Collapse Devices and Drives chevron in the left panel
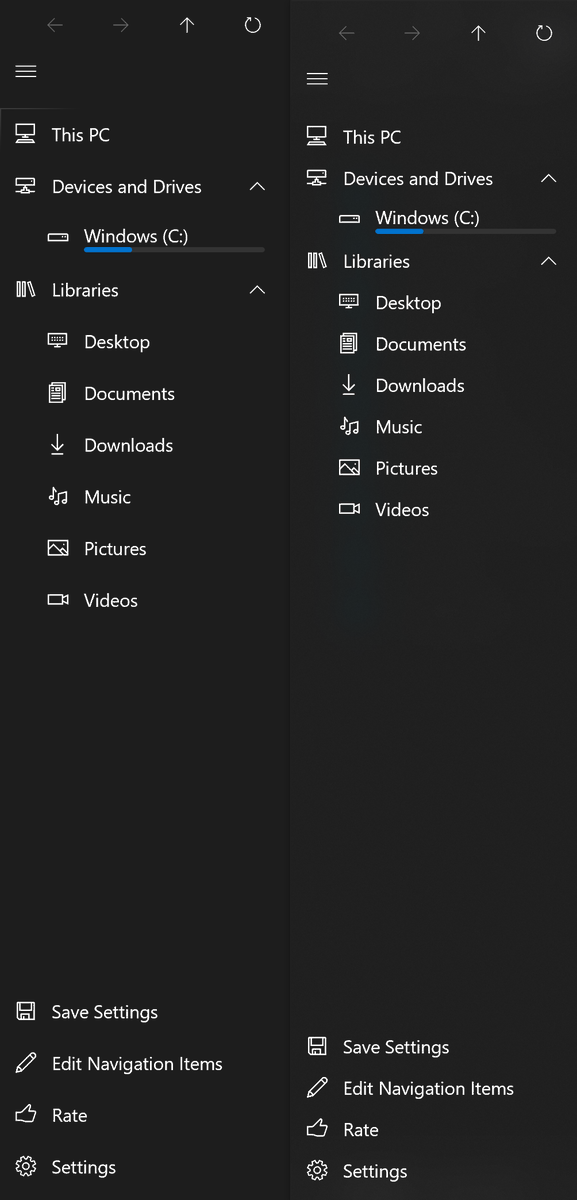The image size is (577, 1200). click(x=257, y=186)
